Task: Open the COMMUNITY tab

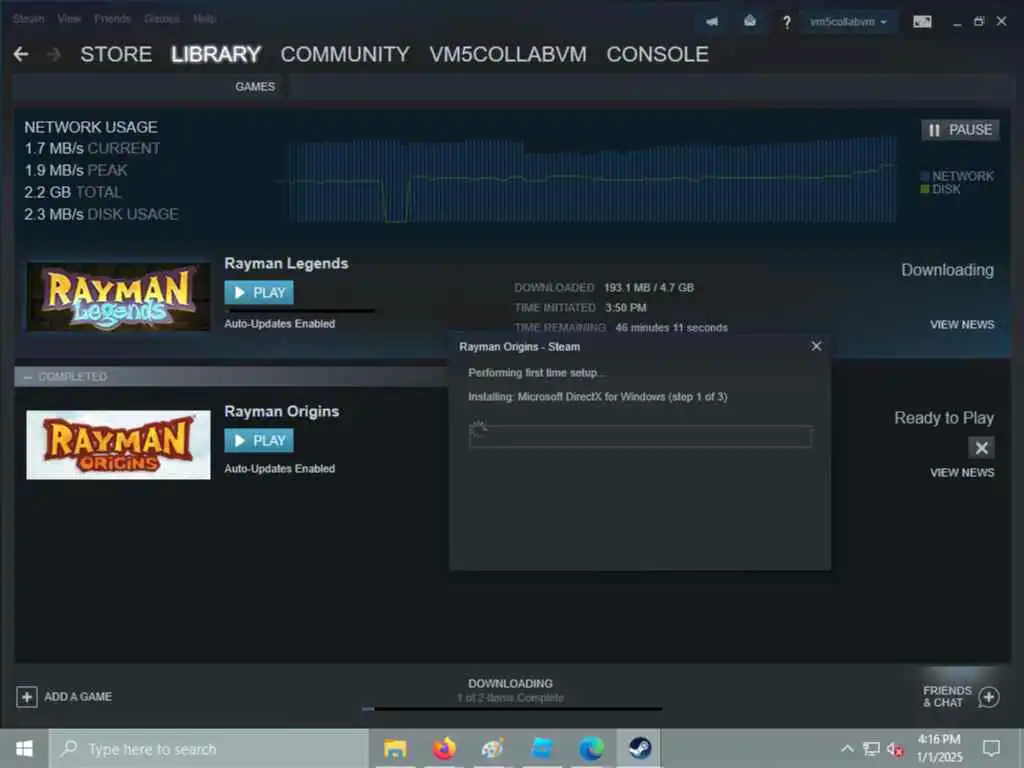Action: click(345, 54)
